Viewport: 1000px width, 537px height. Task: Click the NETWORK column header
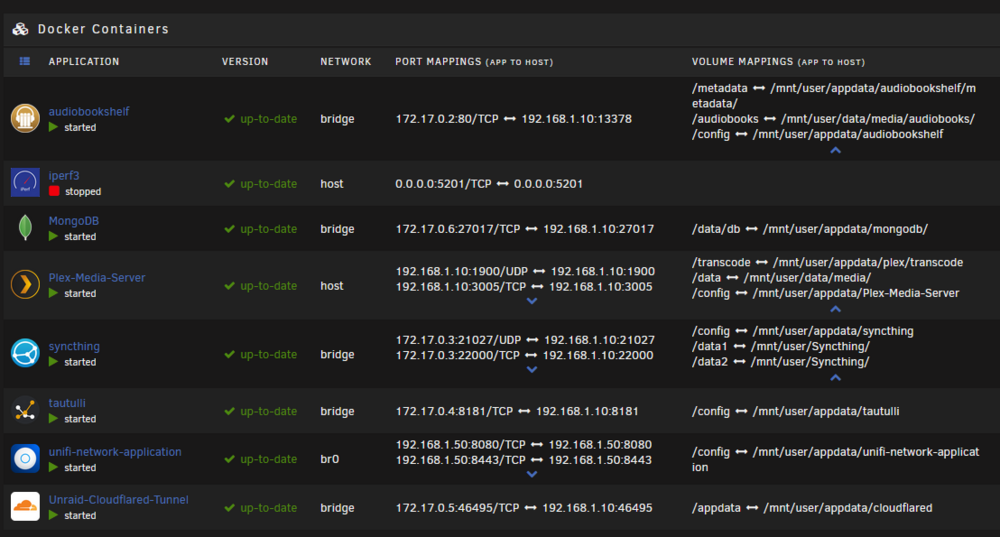(346, 62)
